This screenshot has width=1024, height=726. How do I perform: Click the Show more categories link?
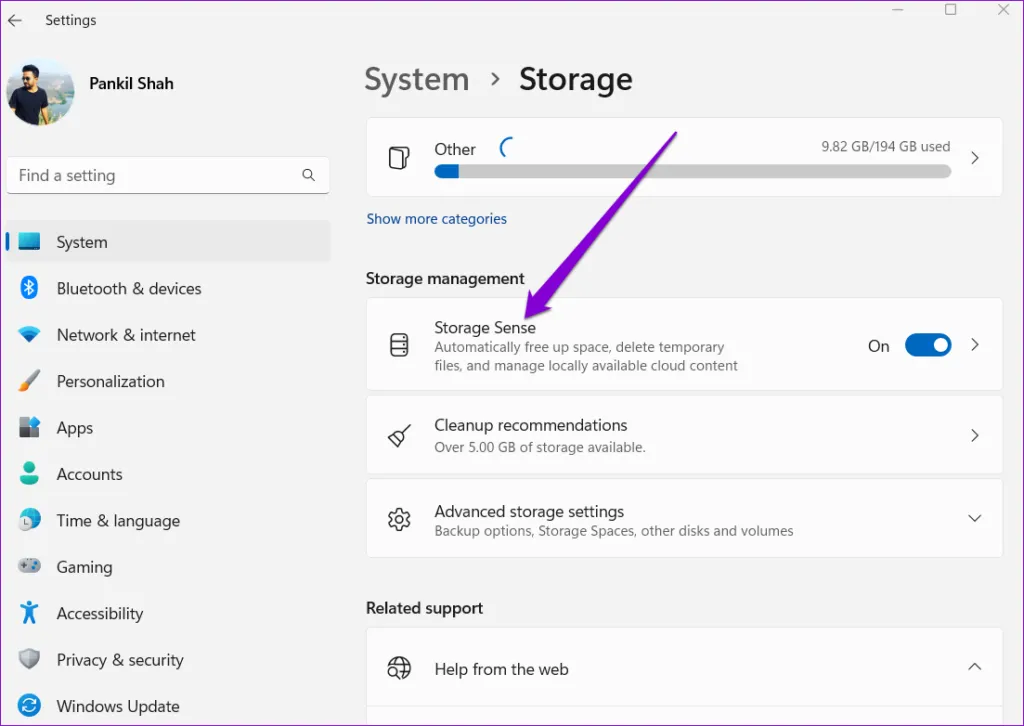436,219
